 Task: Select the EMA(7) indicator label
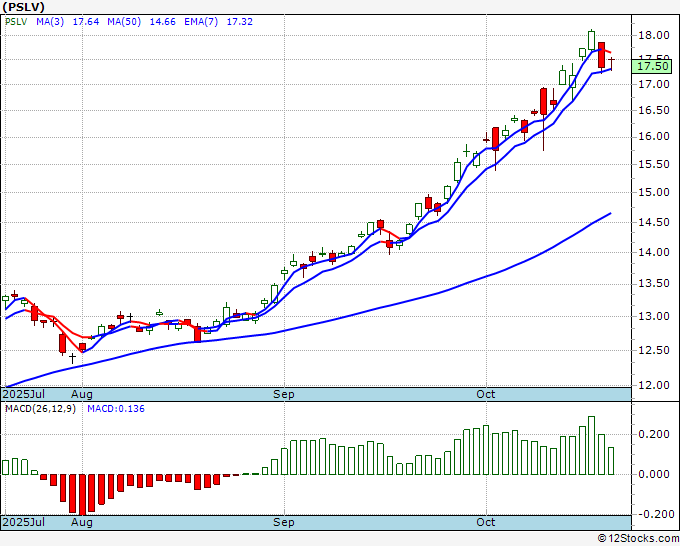[x=201, y=22]
